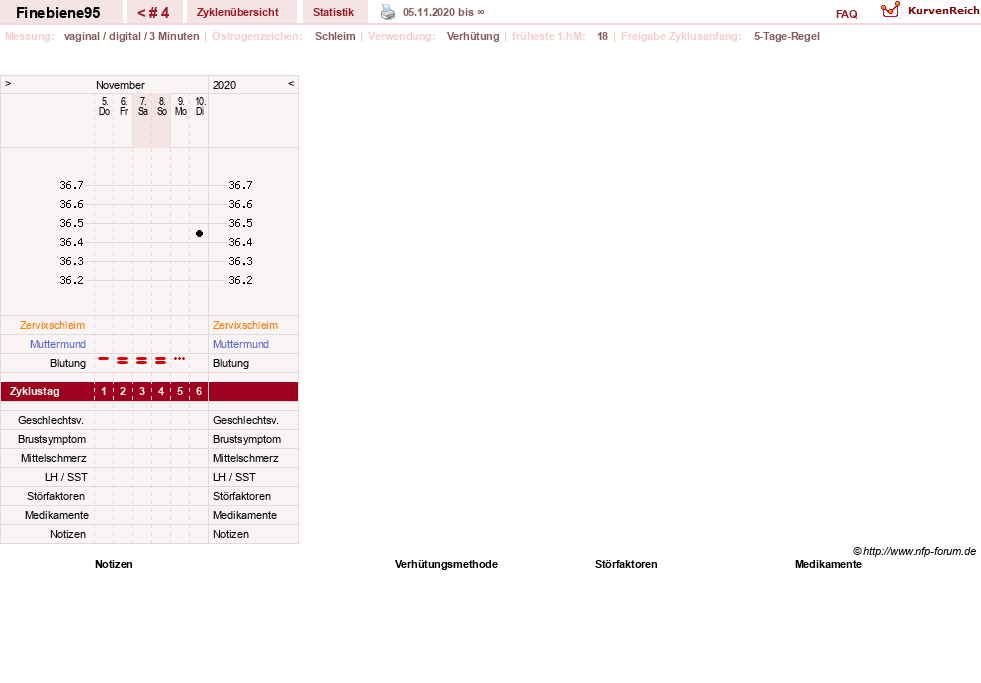Click the right Zervixschleim label
This screenshot has height=683, width=981.
click(x=245, y=325)
